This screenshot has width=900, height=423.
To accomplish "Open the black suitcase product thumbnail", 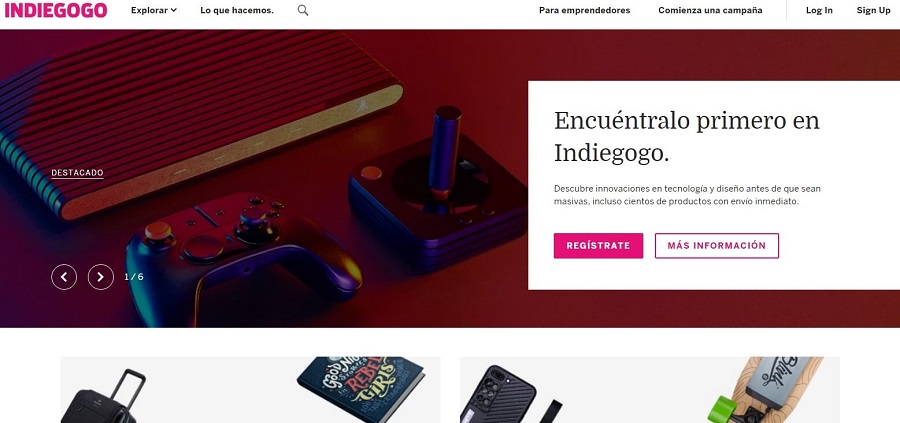I will (103, 396).
